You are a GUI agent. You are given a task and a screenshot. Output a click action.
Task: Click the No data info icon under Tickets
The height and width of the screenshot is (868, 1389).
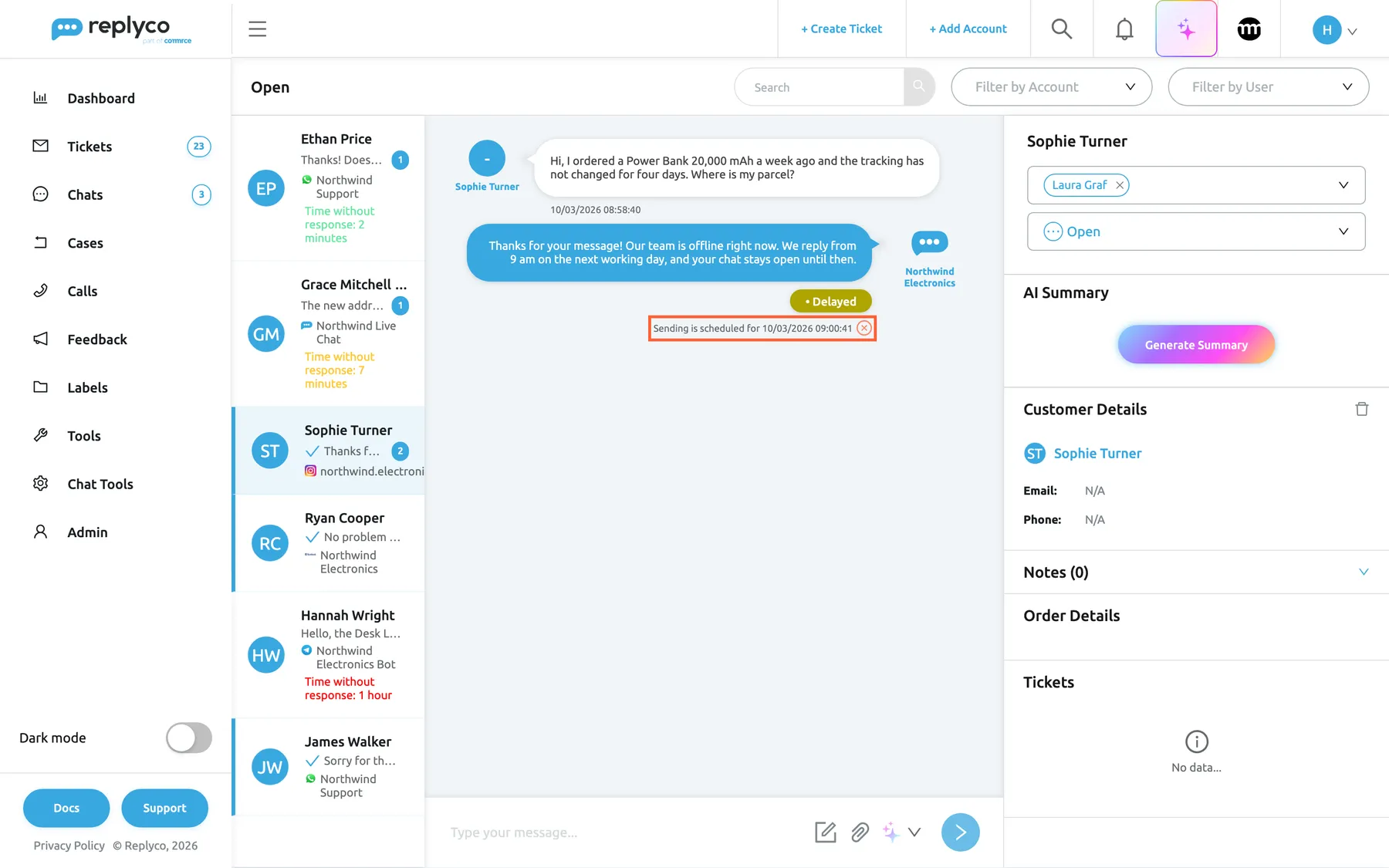[1196, 741]
